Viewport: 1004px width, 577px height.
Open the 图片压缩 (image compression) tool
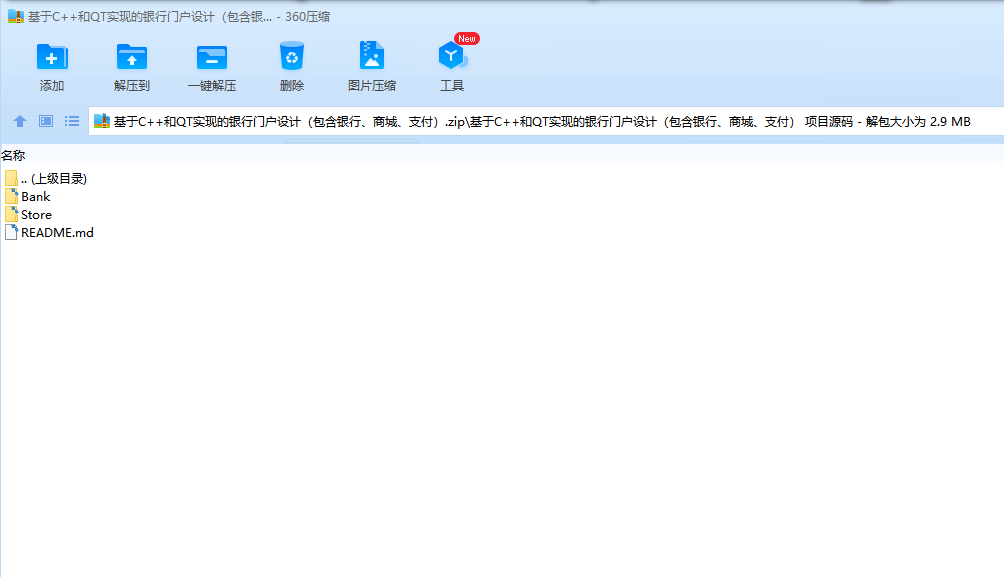372,56
